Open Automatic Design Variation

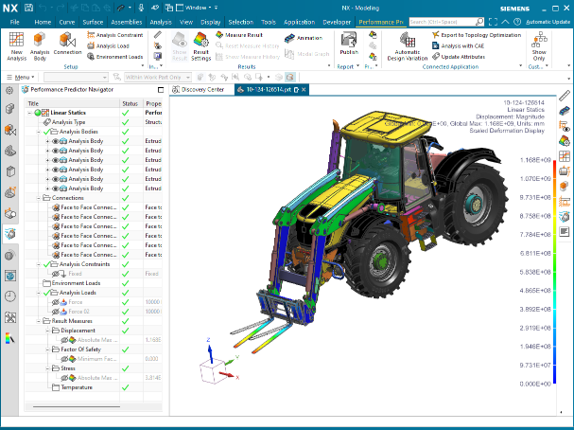[x=407, y=46]
